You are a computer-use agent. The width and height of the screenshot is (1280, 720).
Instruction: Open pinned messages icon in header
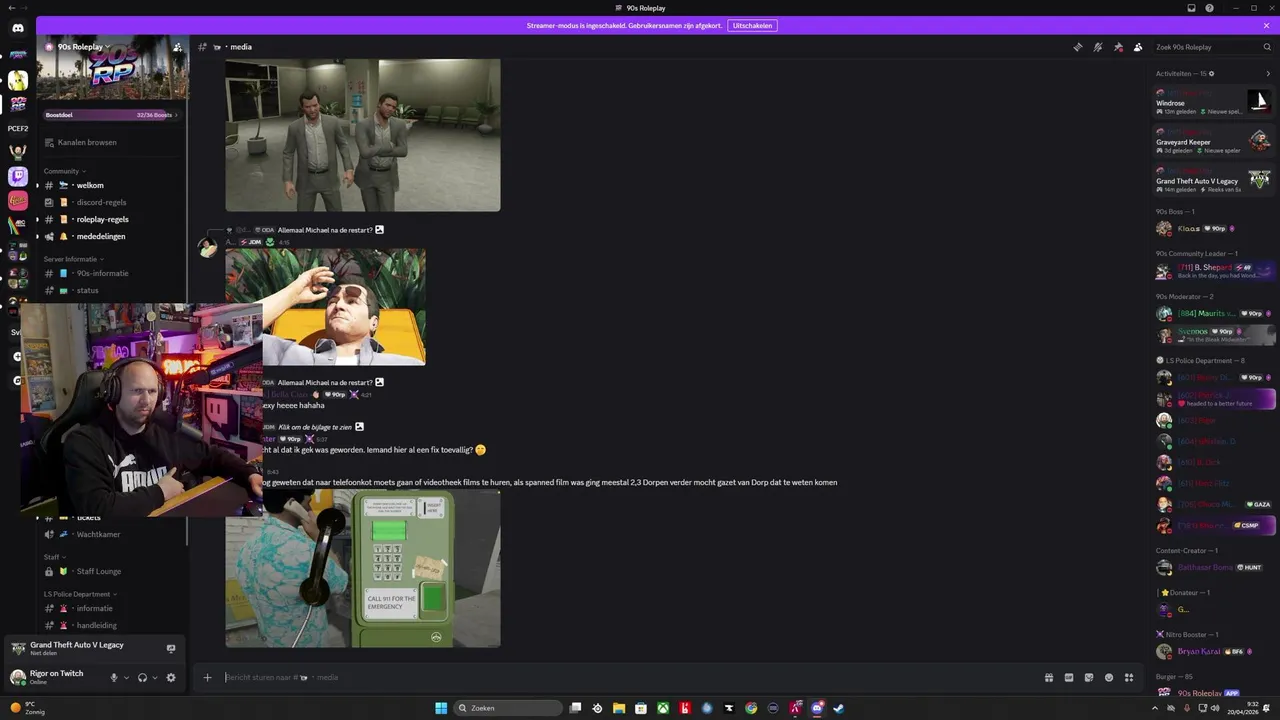pos(1118,47)
